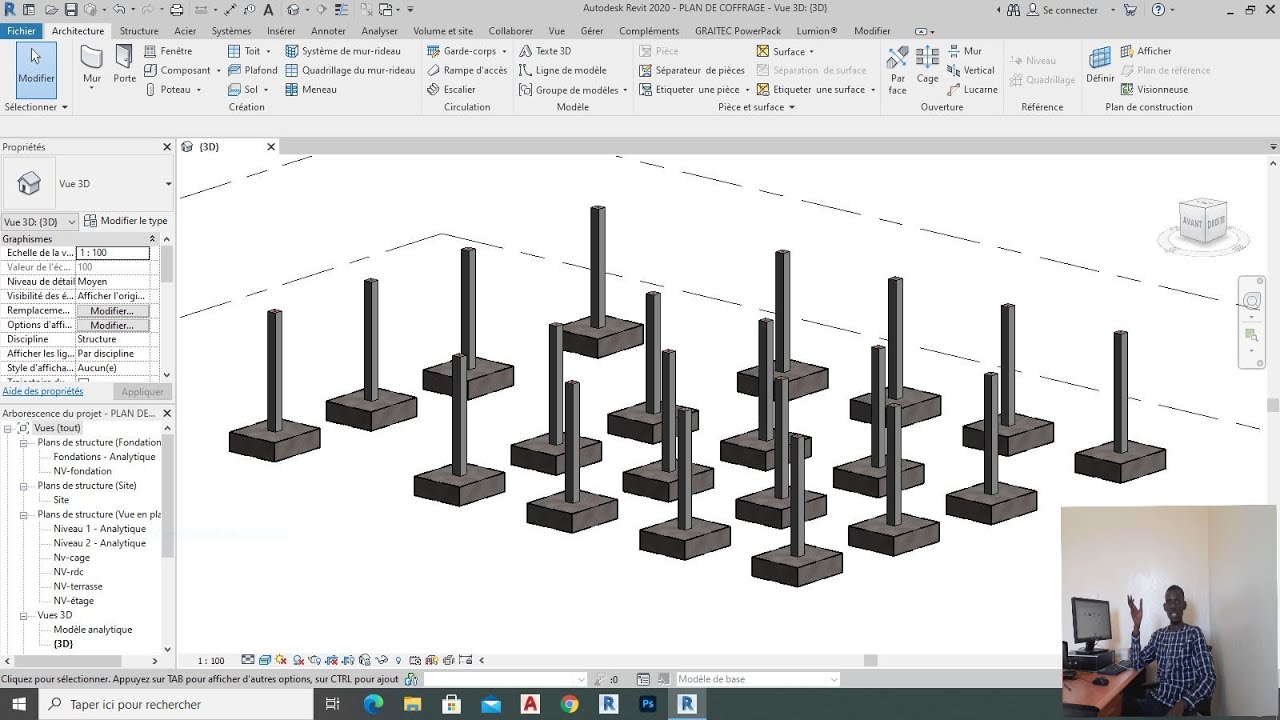Click Modifier le type button
Viewport: 1280px width, 720px height.
(x=126, y=221)
